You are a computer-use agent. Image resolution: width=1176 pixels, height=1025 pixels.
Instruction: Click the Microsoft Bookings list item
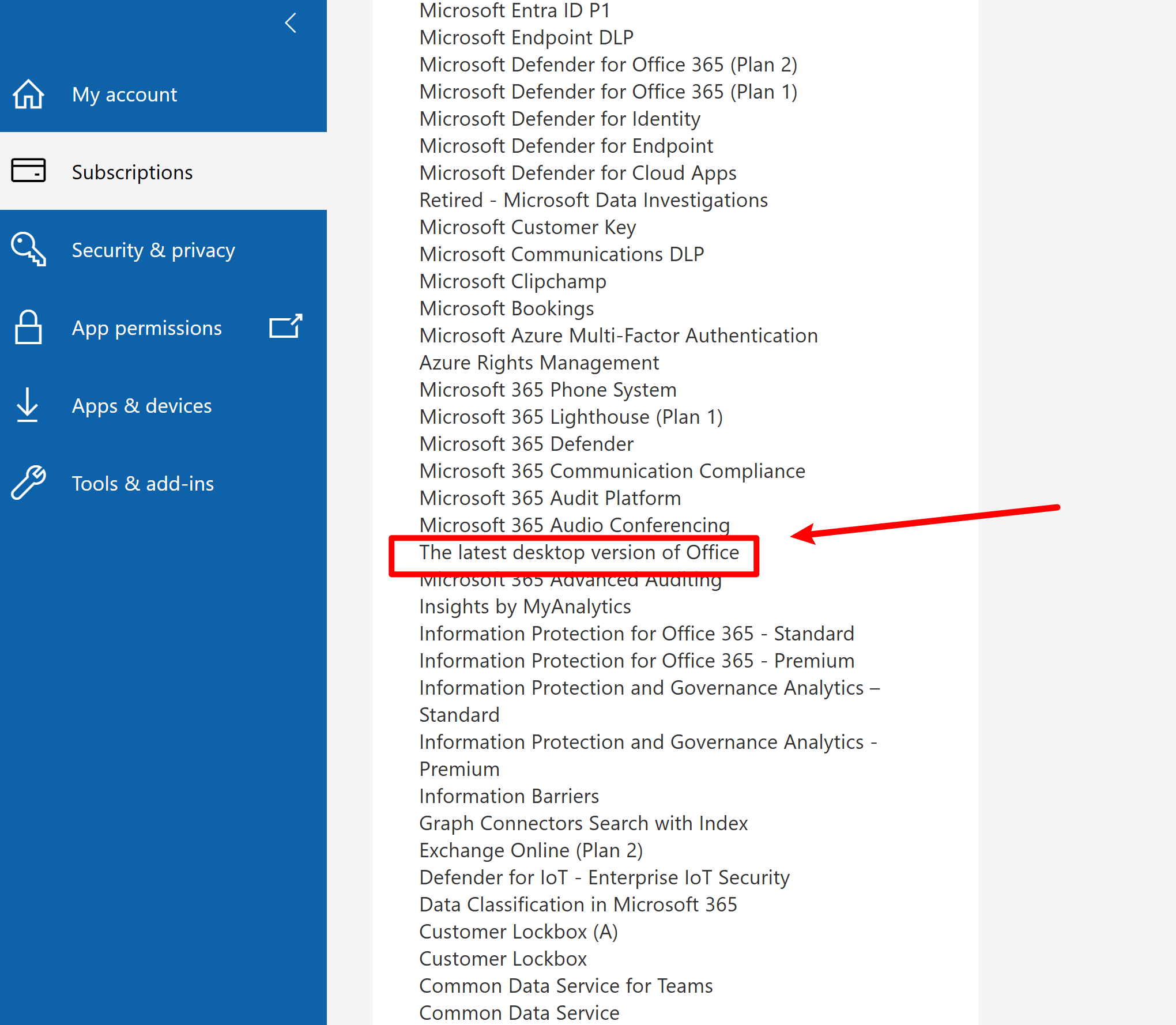[x=506, y=308]
